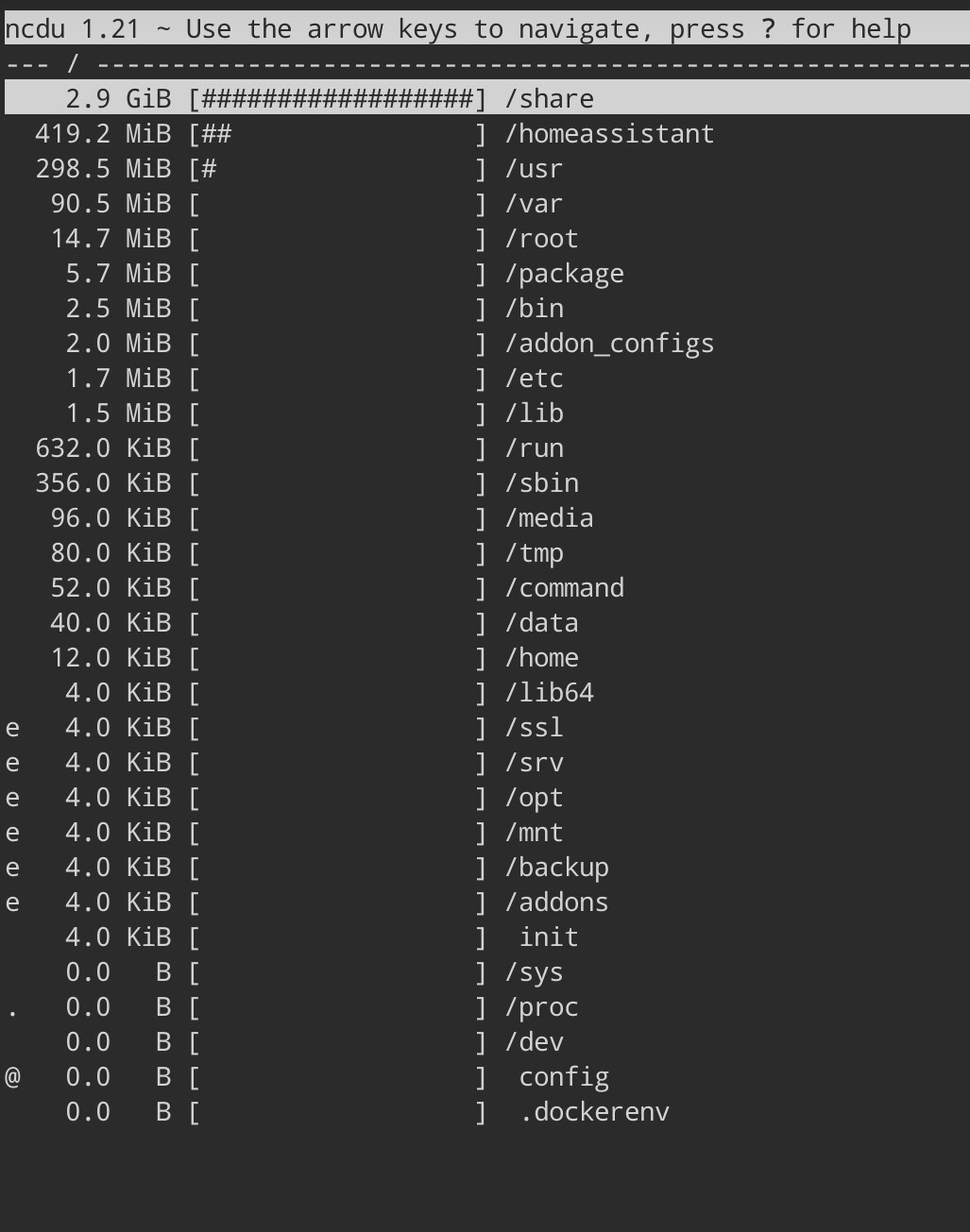Image resolution: width=970 pixels, height=1232 pixels.
Task: Click the /proc directory row
Action: (541, 1007)
